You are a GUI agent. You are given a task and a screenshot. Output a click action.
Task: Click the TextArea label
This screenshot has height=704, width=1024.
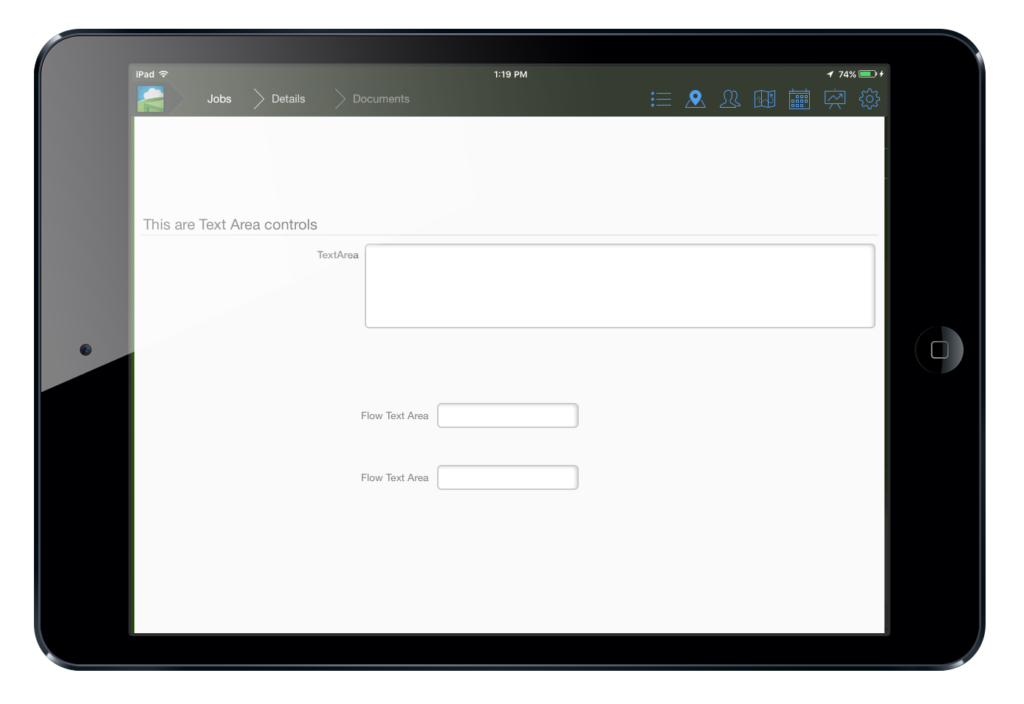336,255
